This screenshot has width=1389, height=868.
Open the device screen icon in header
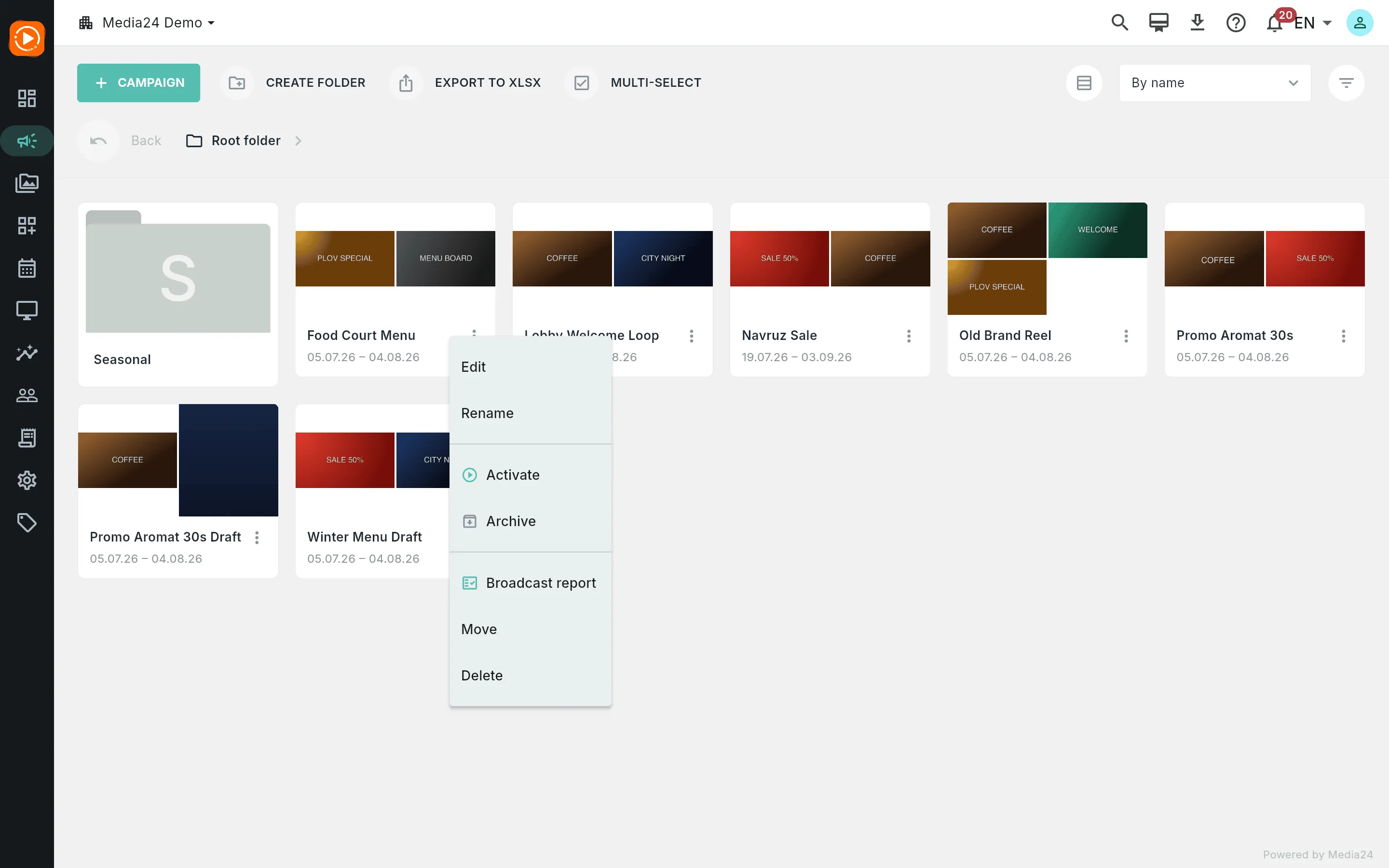[1159, 22]
